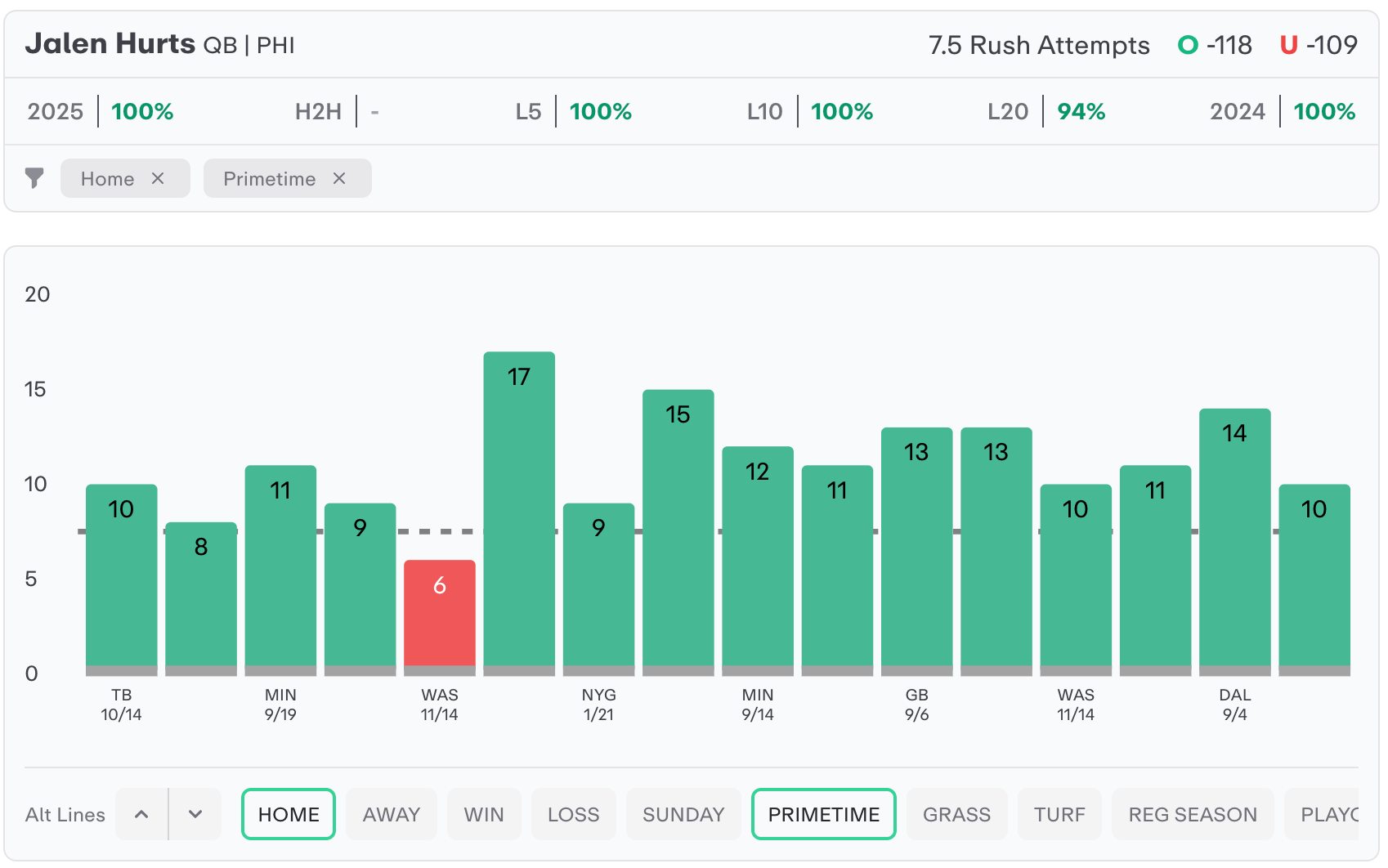Click the MIN 9/19 axis label
Screen dimensions: 1388x868
click(280, 705)
